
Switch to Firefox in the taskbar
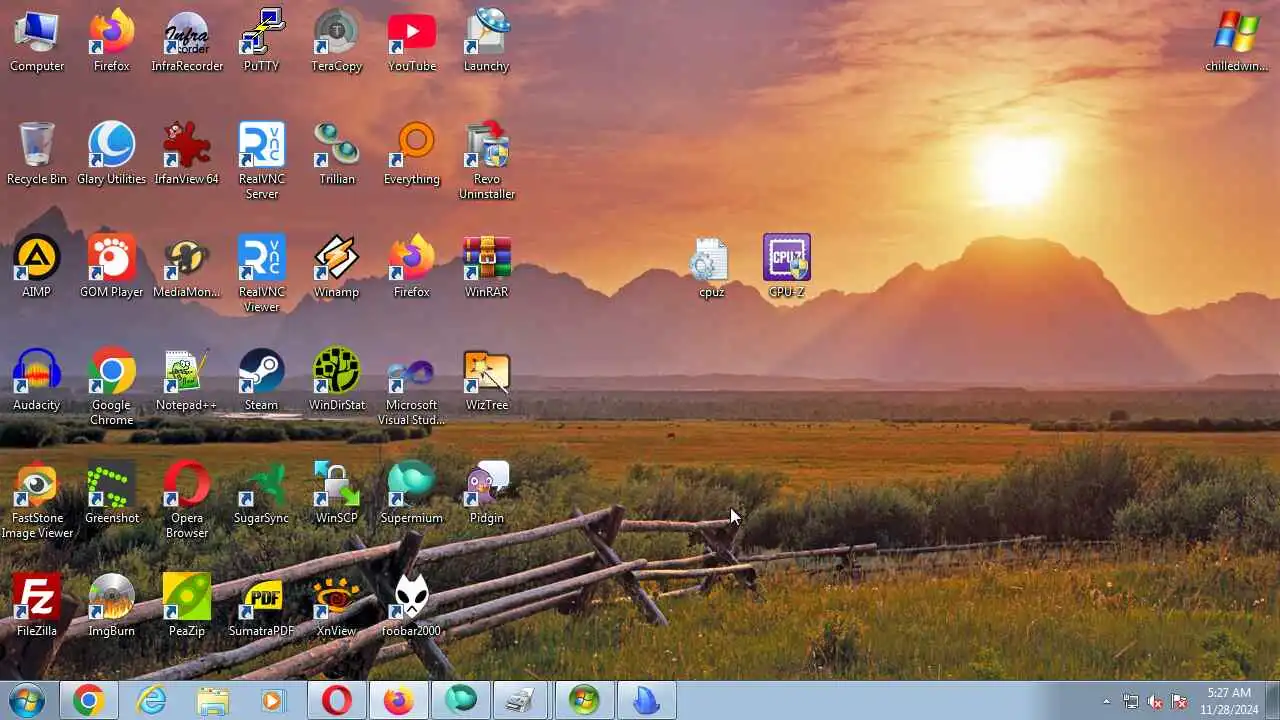(399, 701)
